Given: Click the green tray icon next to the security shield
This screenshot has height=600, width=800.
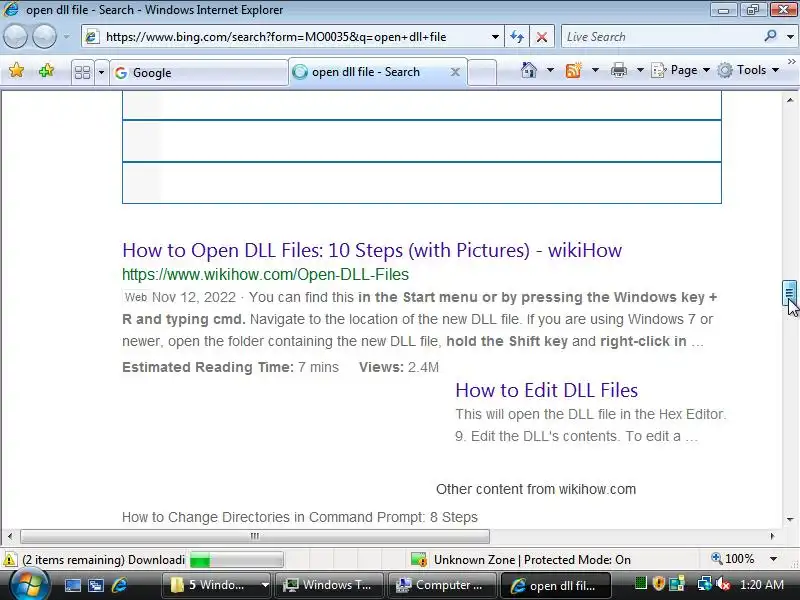Looking at the screenshot, I should coord(641,583).
